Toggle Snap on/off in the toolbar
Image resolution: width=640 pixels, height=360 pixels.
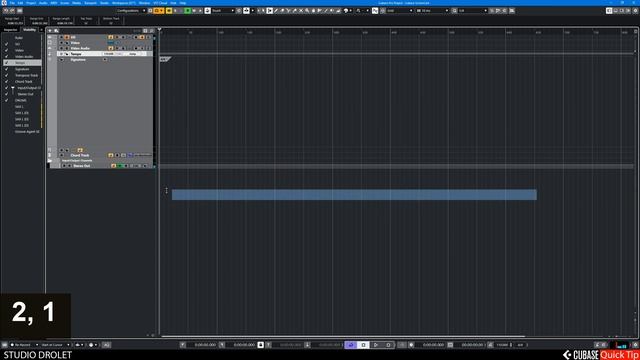click(x=375, y=11)
